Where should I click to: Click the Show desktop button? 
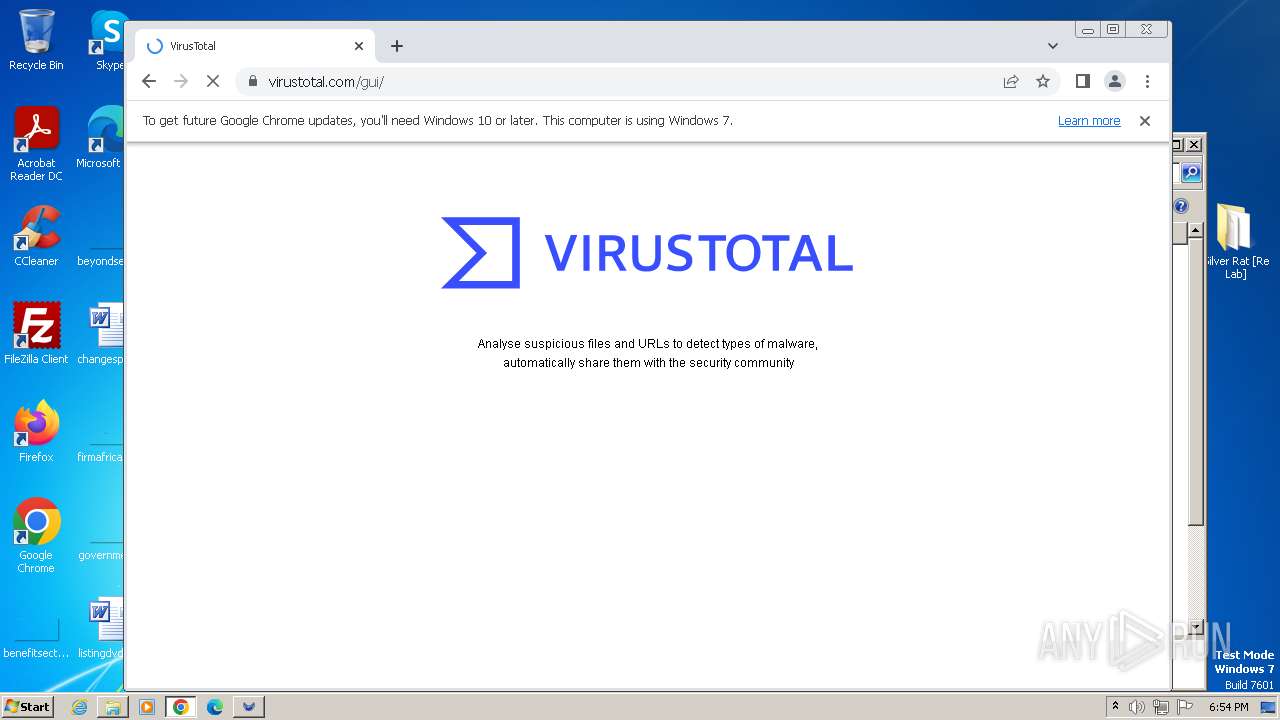1268,707
